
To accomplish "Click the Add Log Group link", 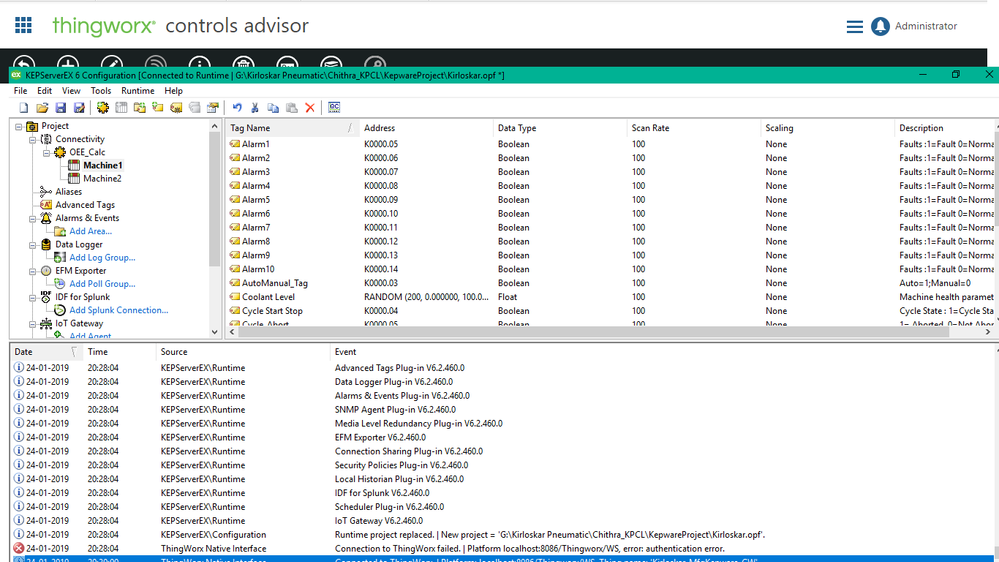I will tap(102, 257).
